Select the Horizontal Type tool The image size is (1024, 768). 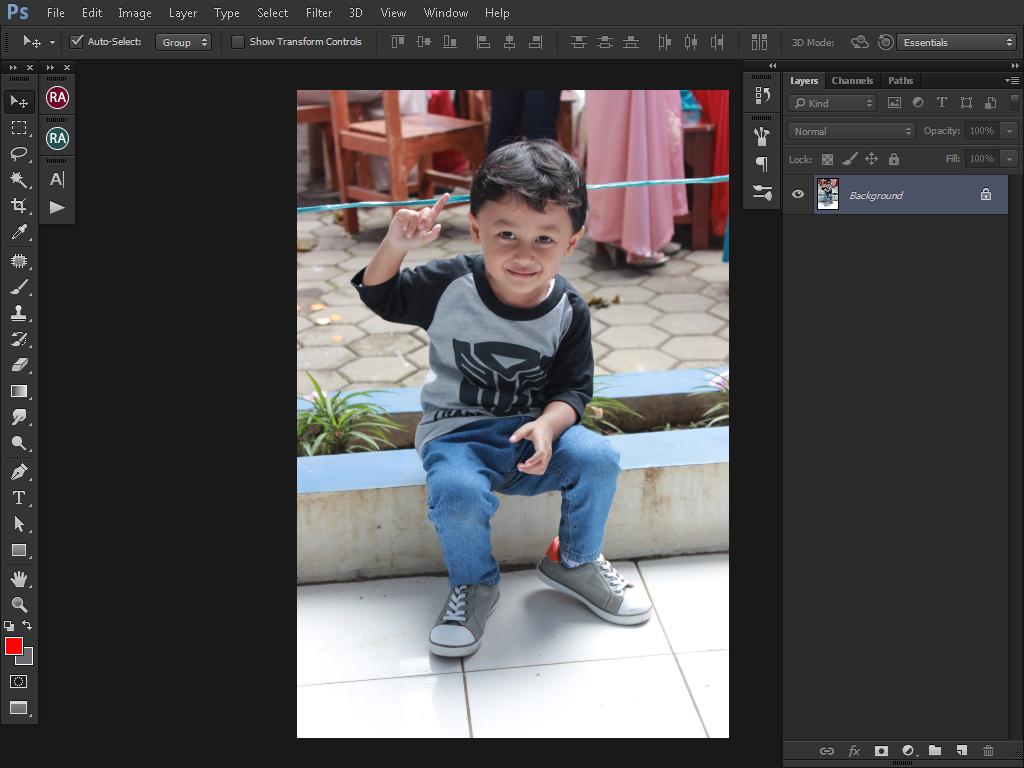(x=18, y=497)
